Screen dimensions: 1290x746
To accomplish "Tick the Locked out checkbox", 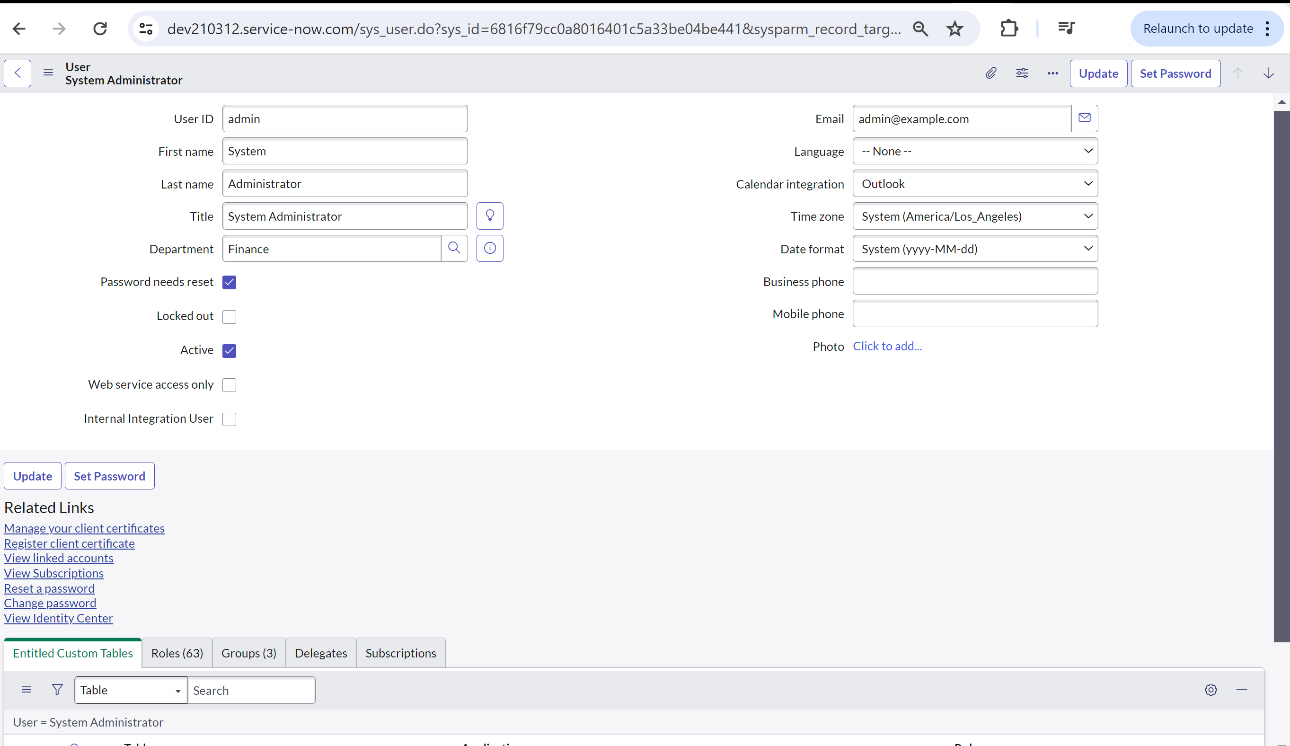I will (x=229, y=316).
